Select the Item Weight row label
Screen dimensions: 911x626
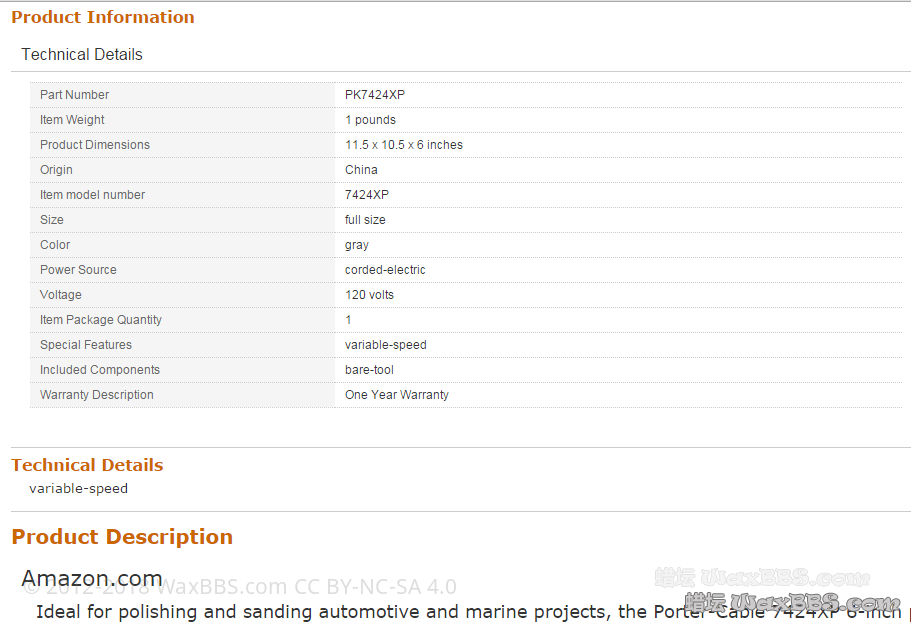(x=72, y=120)
